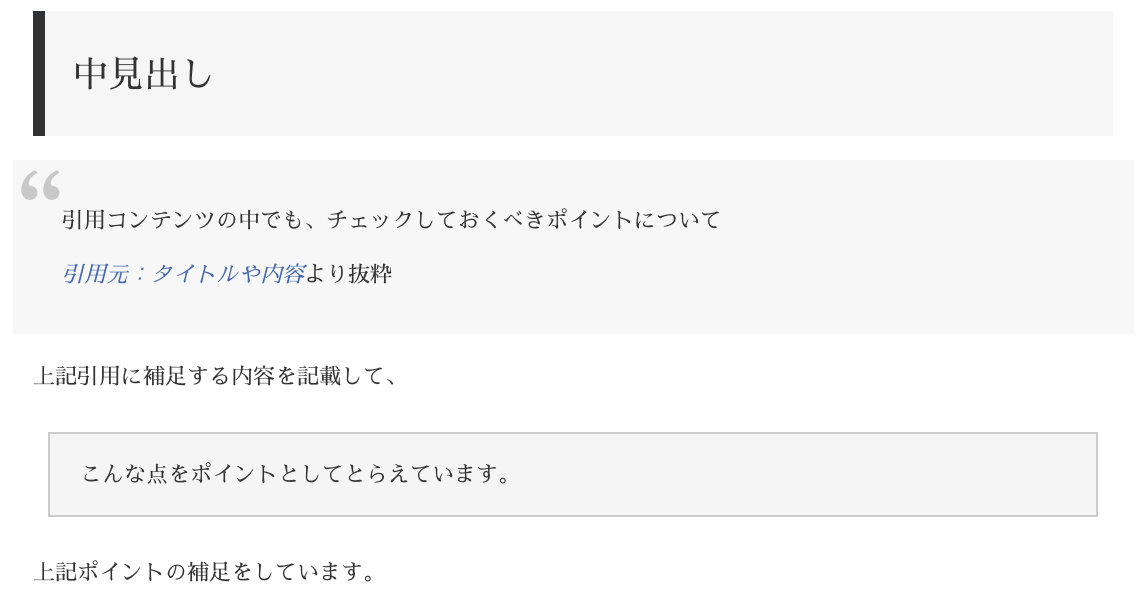1146x608 pixels.
Task: Click とらえています in the bordered box
Action: click(x=417, y=474)
